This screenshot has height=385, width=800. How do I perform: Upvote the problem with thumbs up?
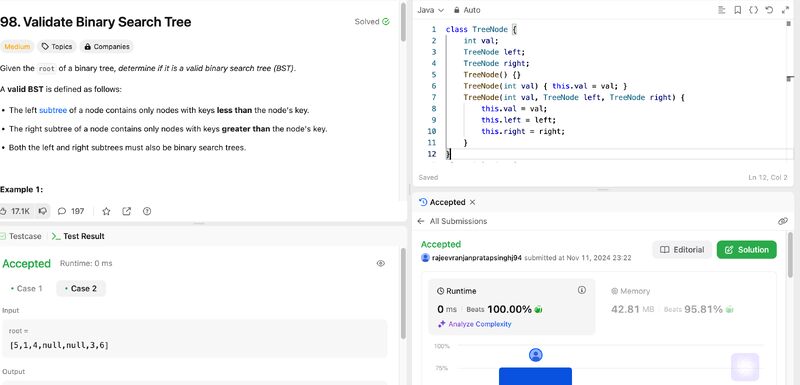point(15,211)
